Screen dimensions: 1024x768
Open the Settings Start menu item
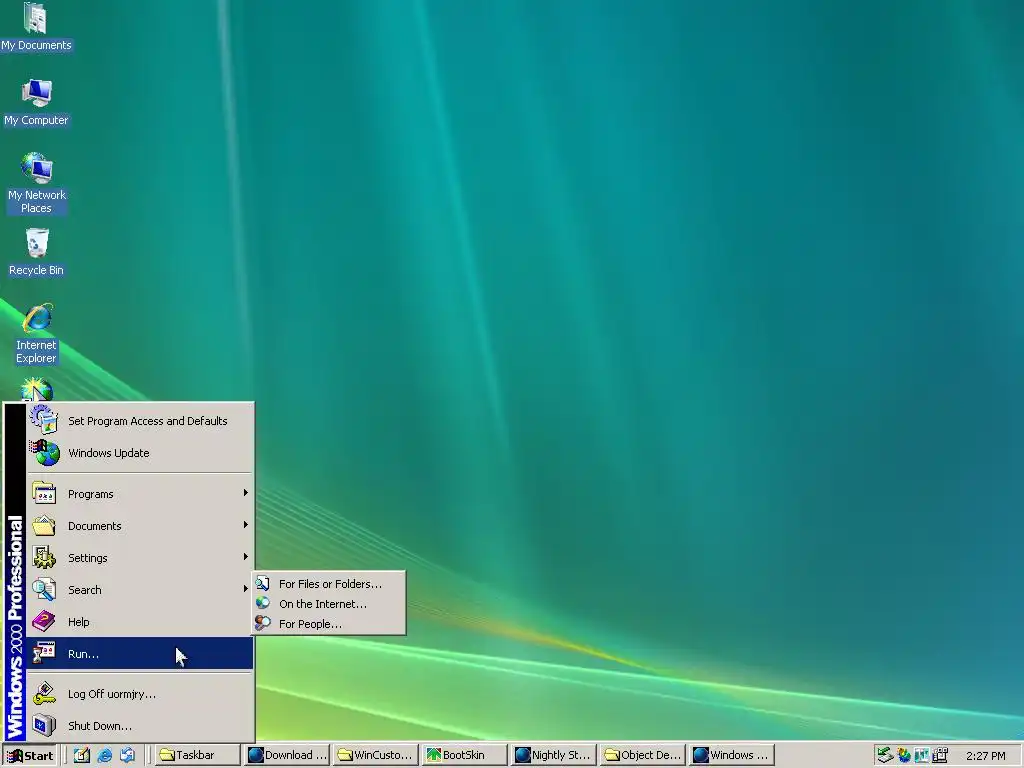(140, 558)
